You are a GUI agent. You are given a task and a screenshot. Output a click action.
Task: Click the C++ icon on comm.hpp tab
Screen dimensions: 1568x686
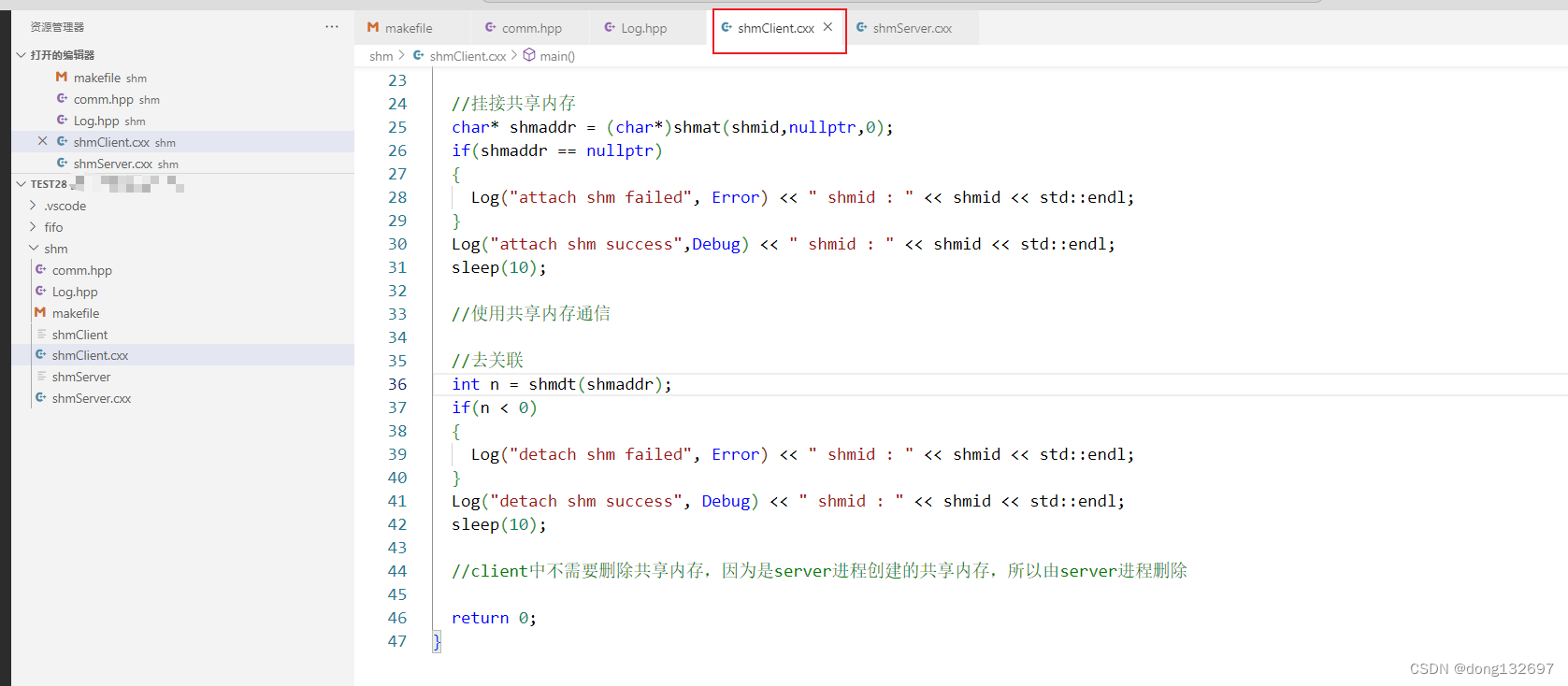coord(490,27)
